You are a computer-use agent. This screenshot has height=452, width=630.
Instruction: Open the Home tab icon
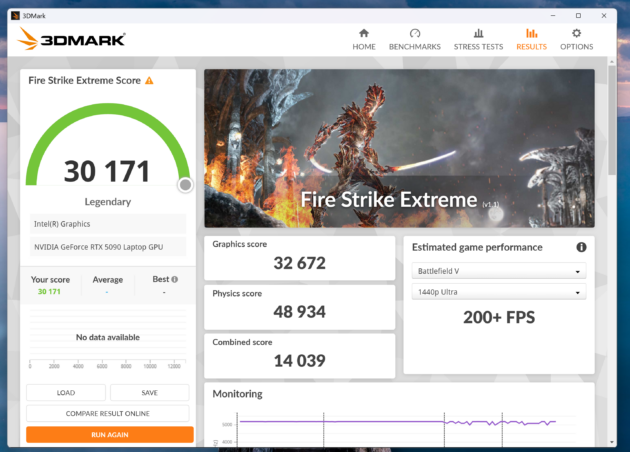coord(364,33)
